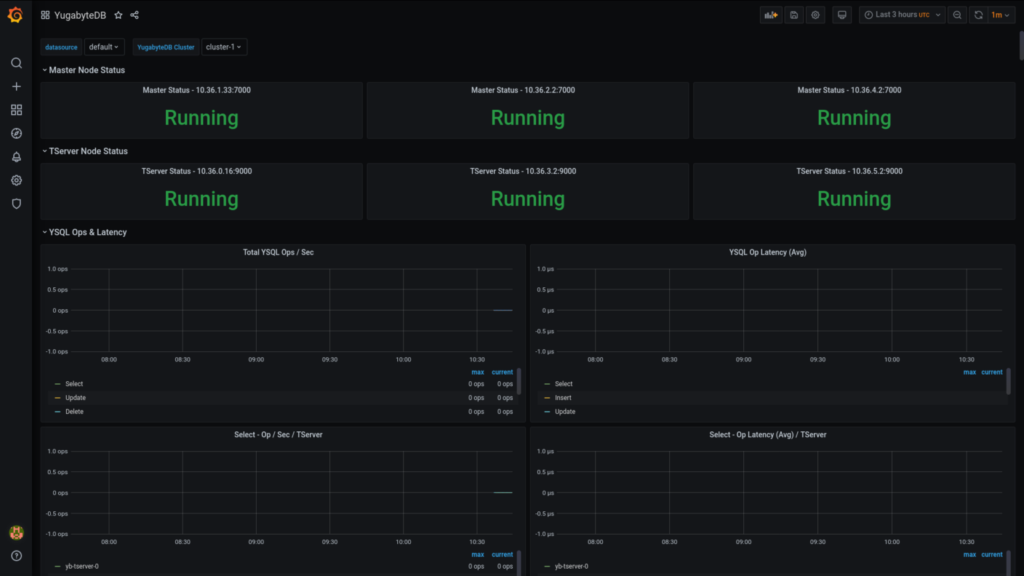Change Update series color swatch in Total YSQL Ops

click(57, 398)
